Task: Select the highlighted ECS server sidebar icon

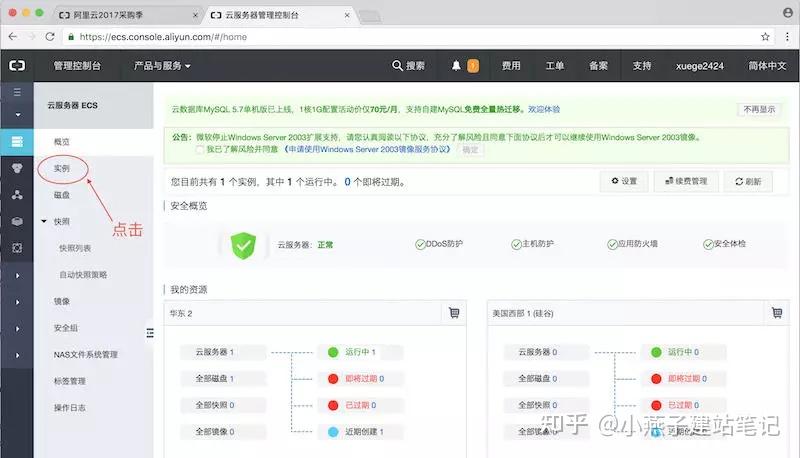Action: [17, 142]
